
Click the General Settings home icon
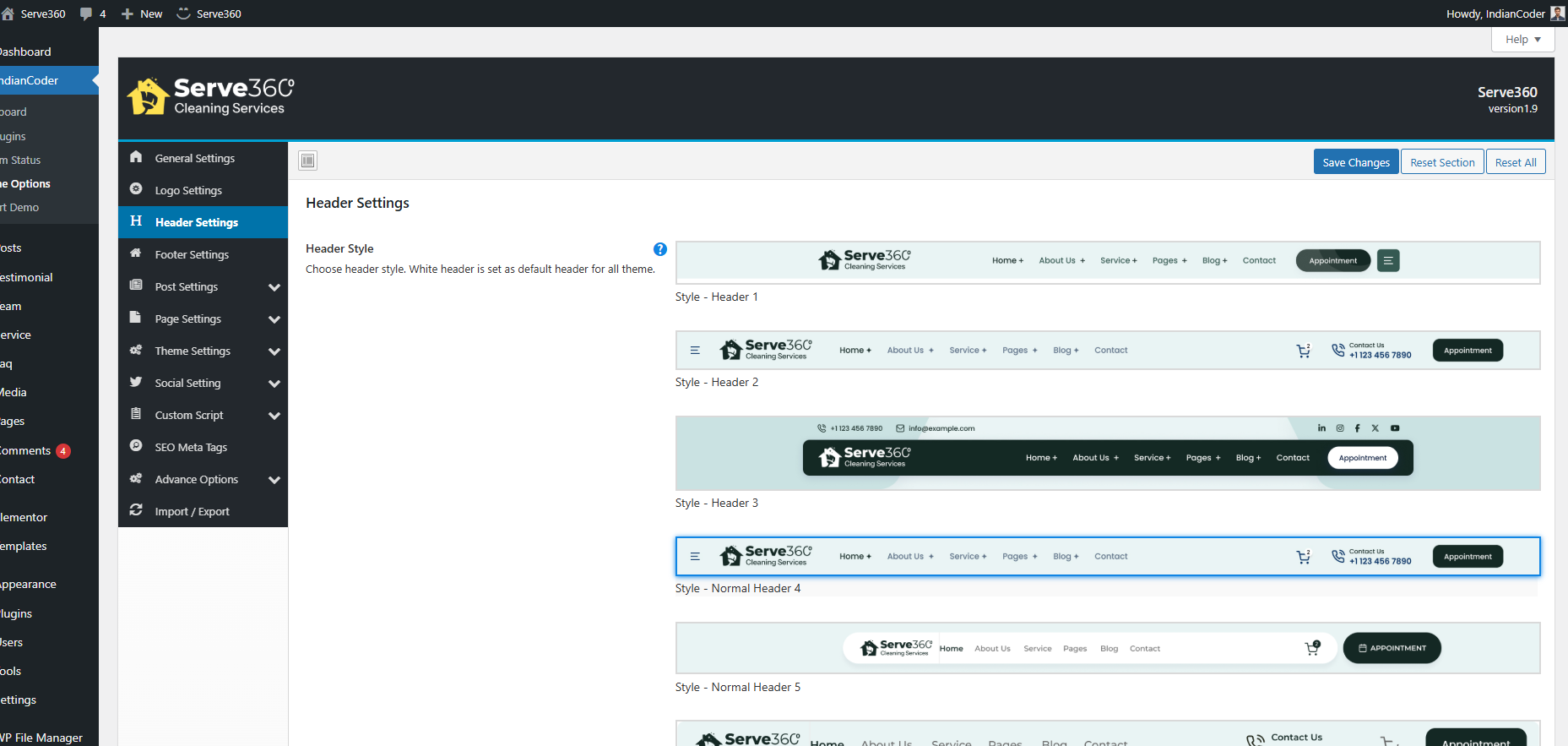(136, 157)
